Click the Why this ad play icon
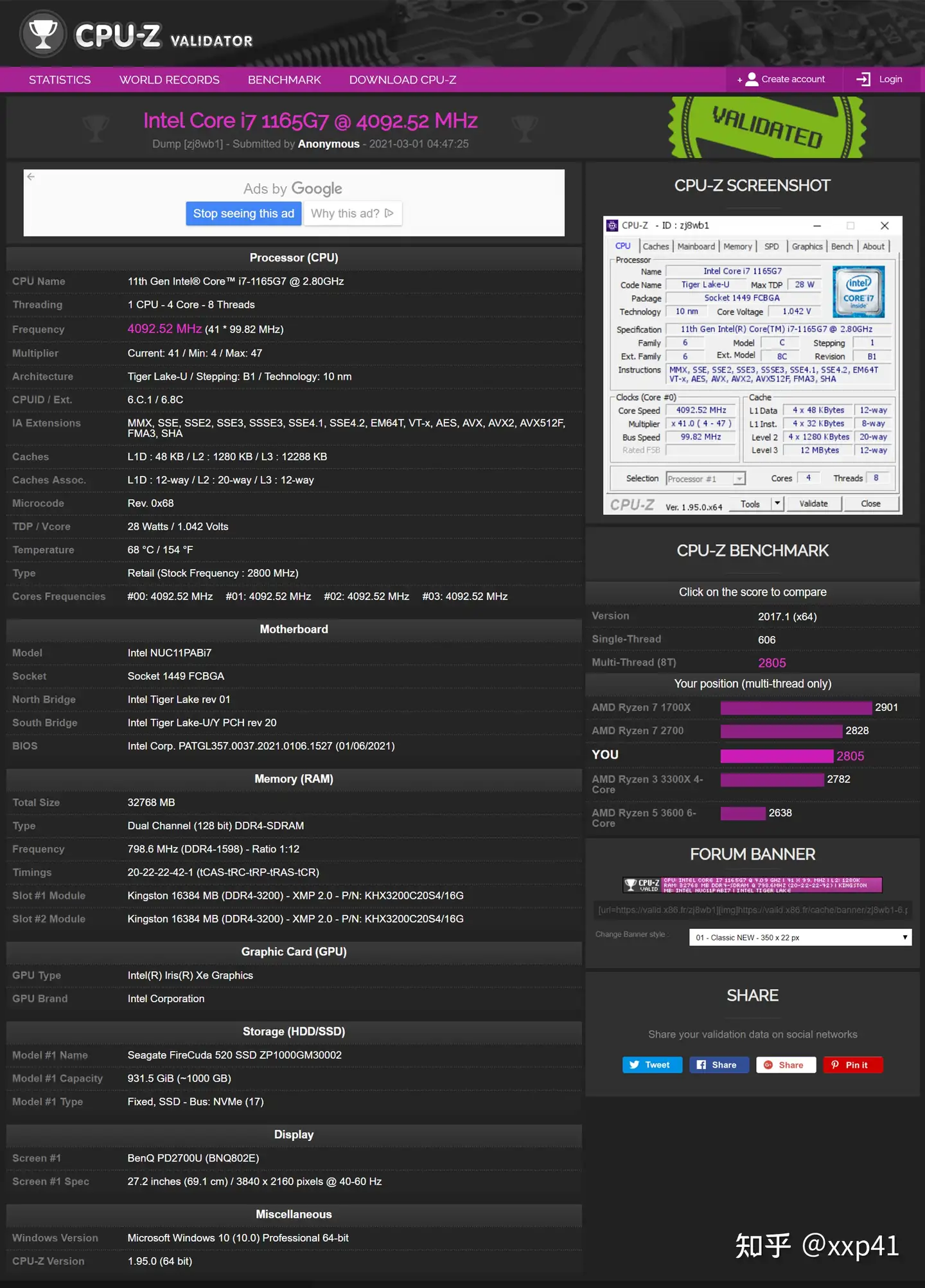Image resolution: width=925 pixels, height=1288 pixels. (389, 213)
